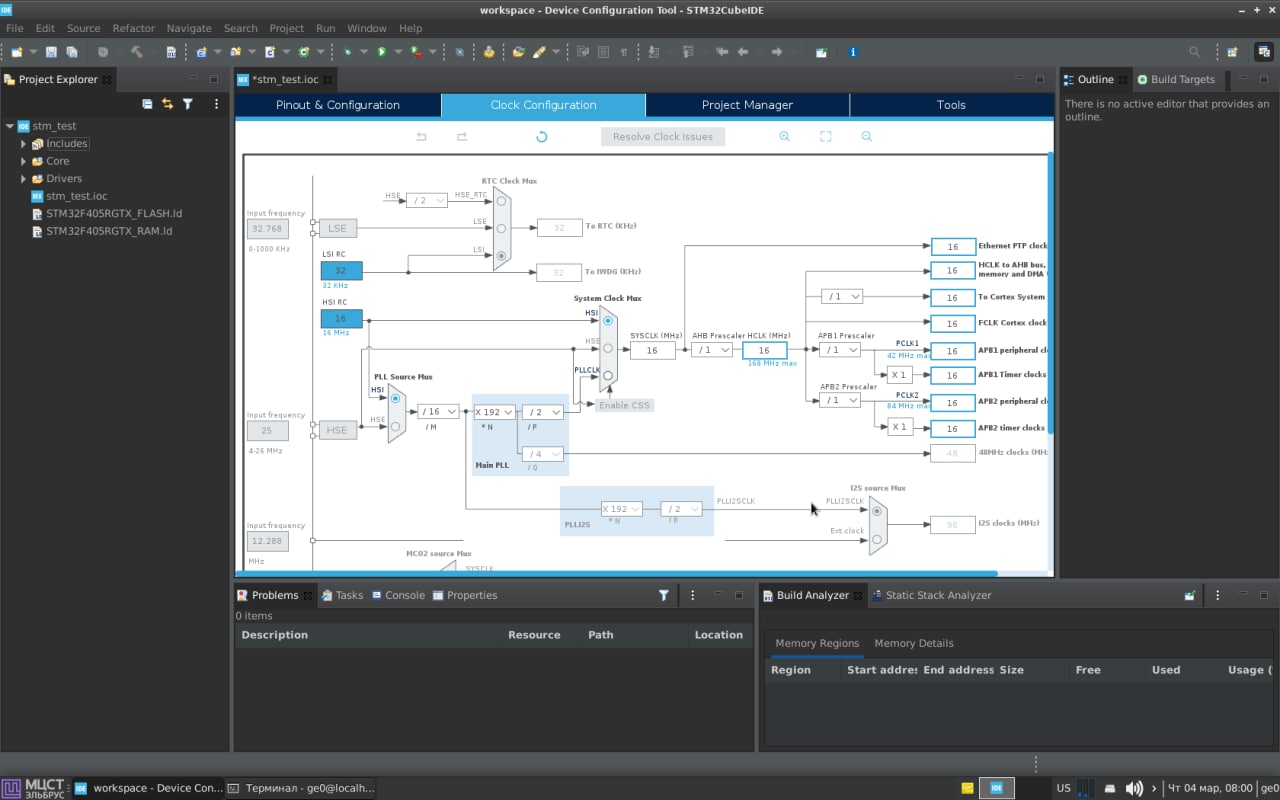The image size is (1280, 800).
Task: Open the Console tab
Action: (x=398, y=595)
